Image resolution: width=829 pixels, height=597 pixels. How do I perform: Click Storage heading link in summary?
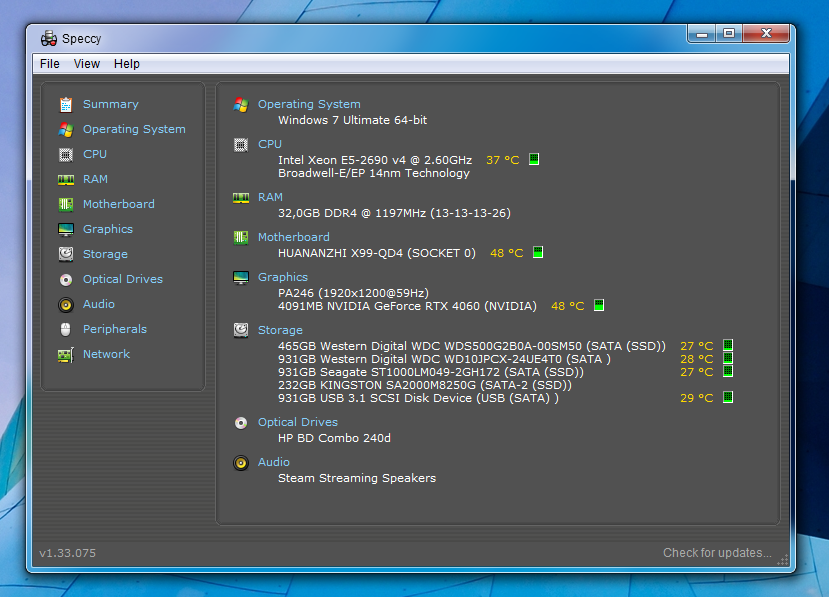point(280,330)
